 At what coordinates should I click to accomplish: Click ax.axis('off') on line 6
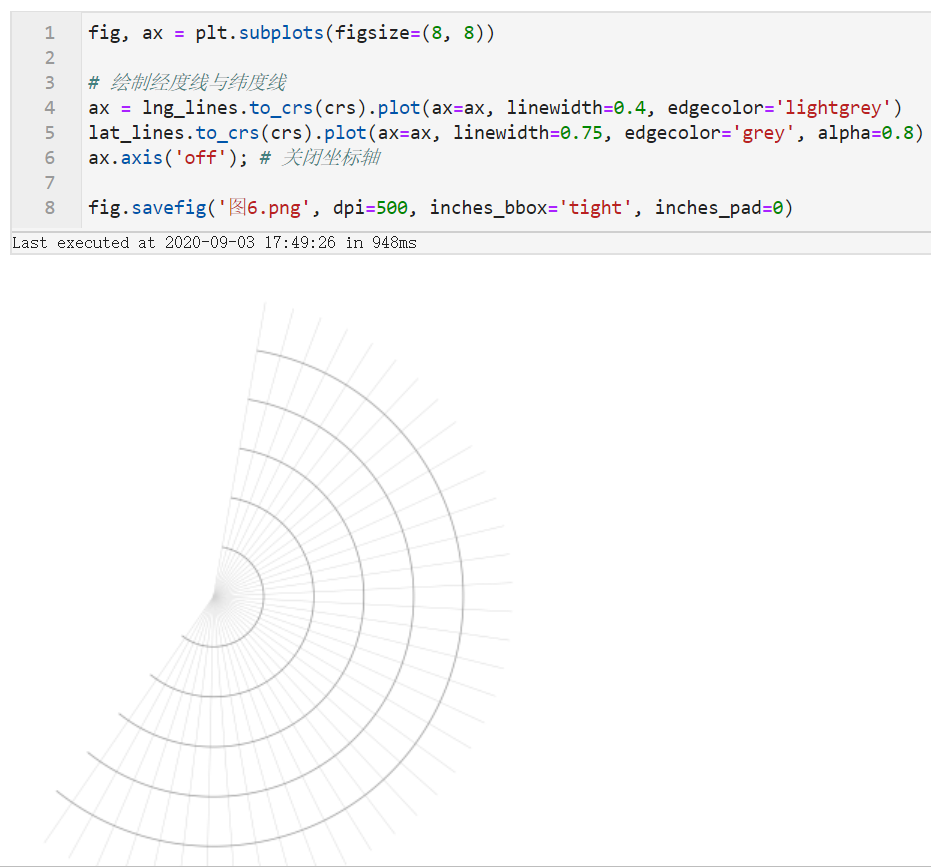tap(163, 157)
